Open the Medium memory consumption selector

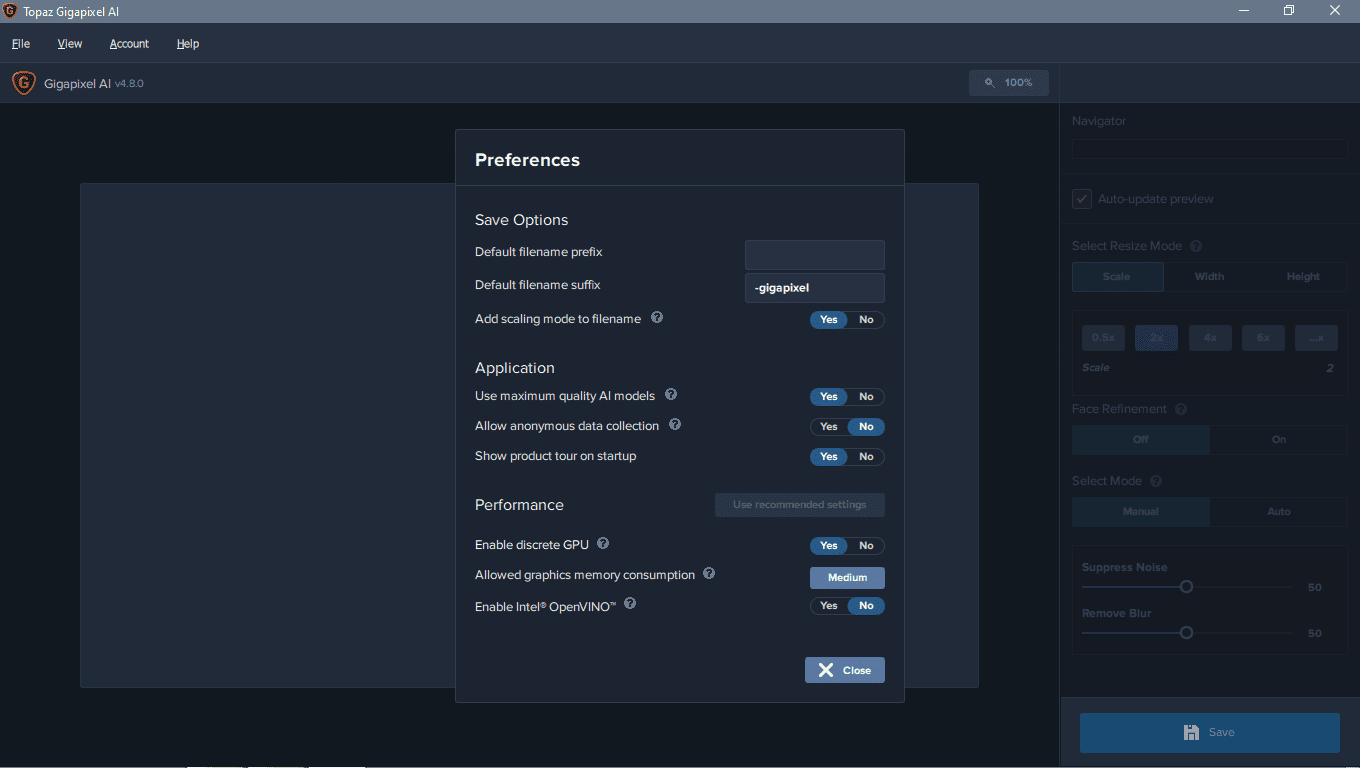pyautogui.click(x=847, y=578)
